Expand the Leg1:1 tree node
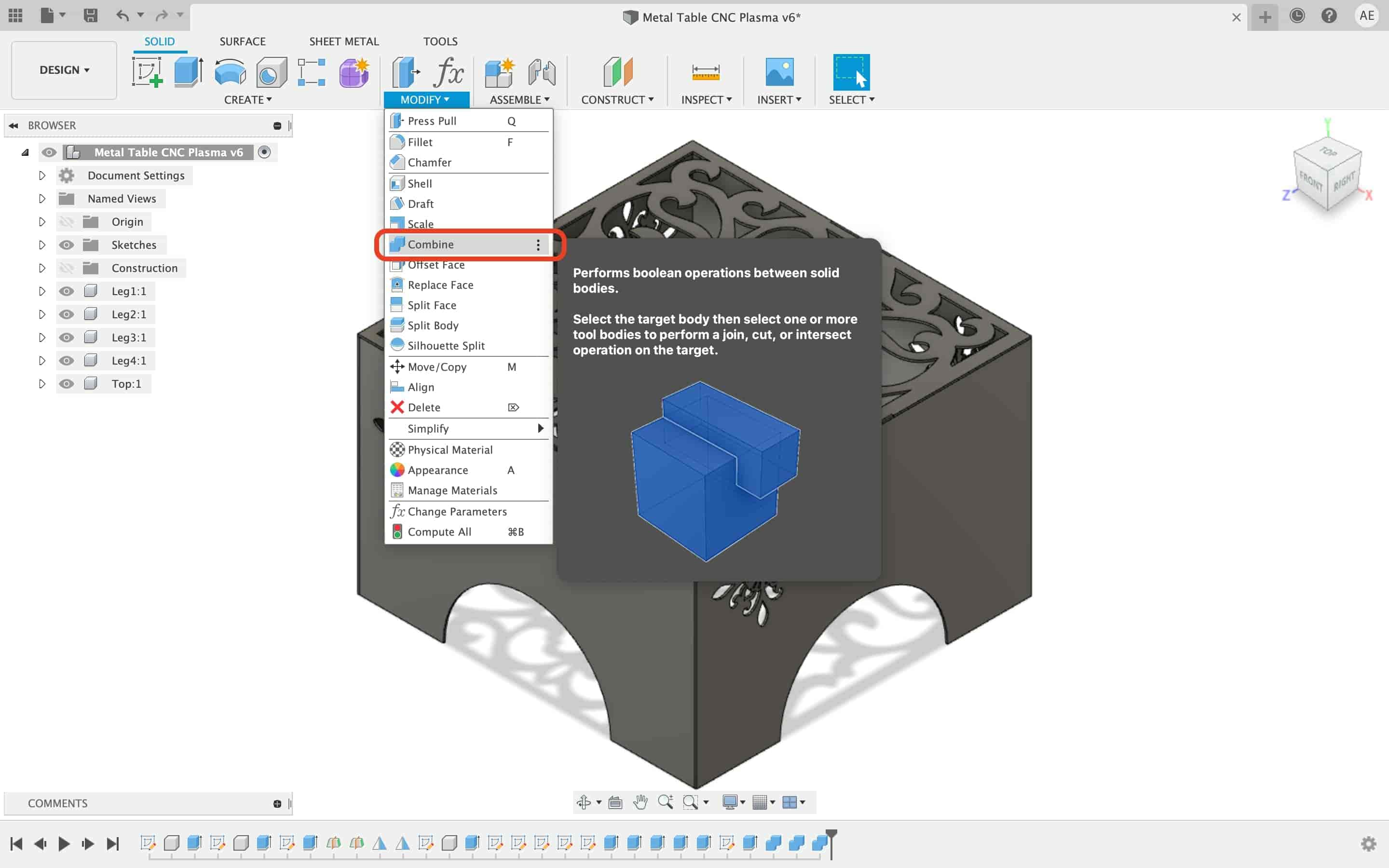 [x=42, y=291]
